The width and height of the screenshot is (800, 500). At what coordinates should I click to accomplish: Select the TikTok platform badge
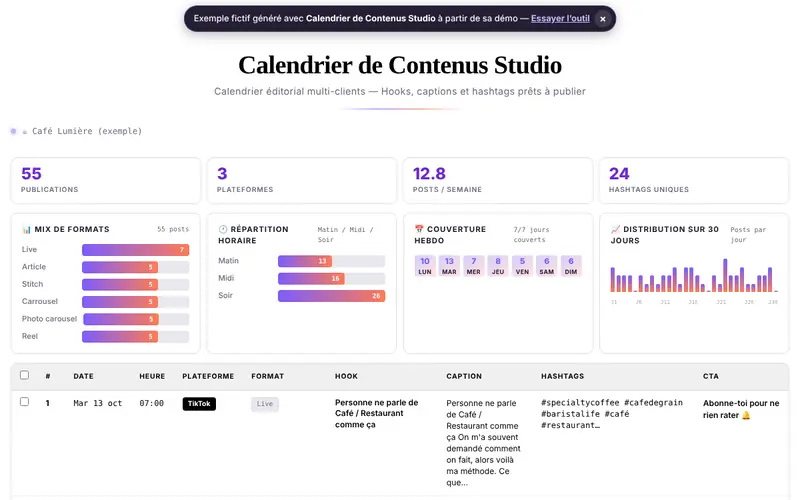[x=199, y=404]
